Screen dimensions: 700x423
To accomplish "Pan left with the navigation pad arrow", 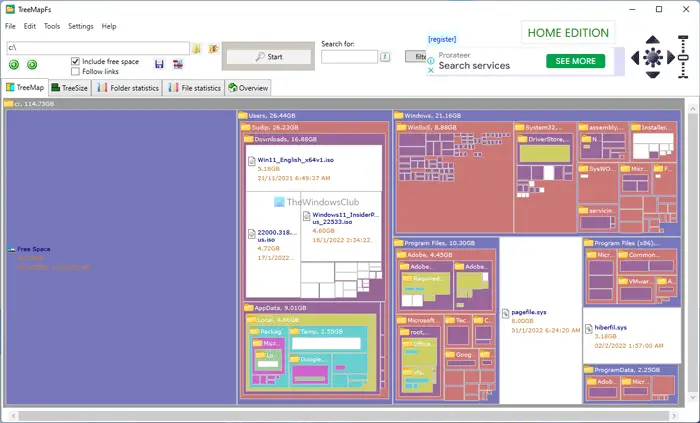I will tap(635, 57).
